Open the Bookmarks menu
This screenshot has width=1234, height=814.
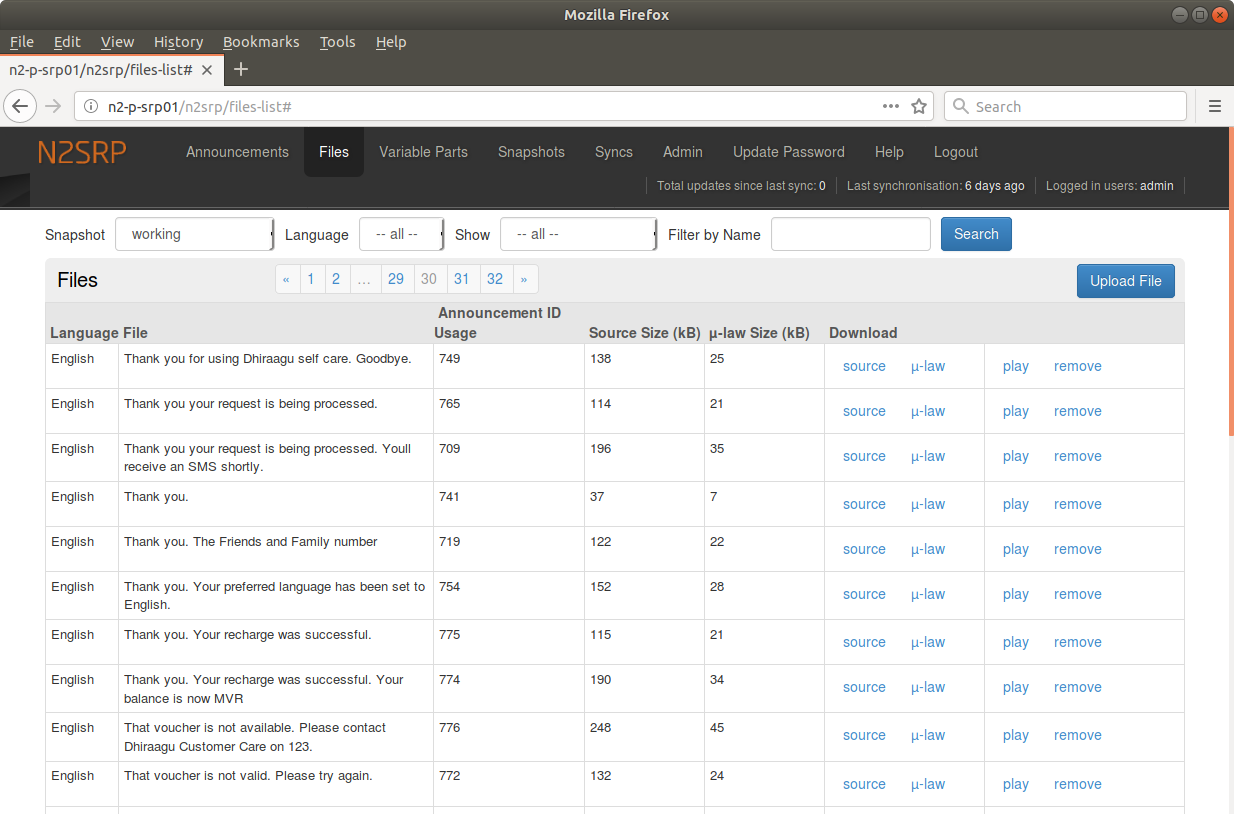tap(261, 42)
